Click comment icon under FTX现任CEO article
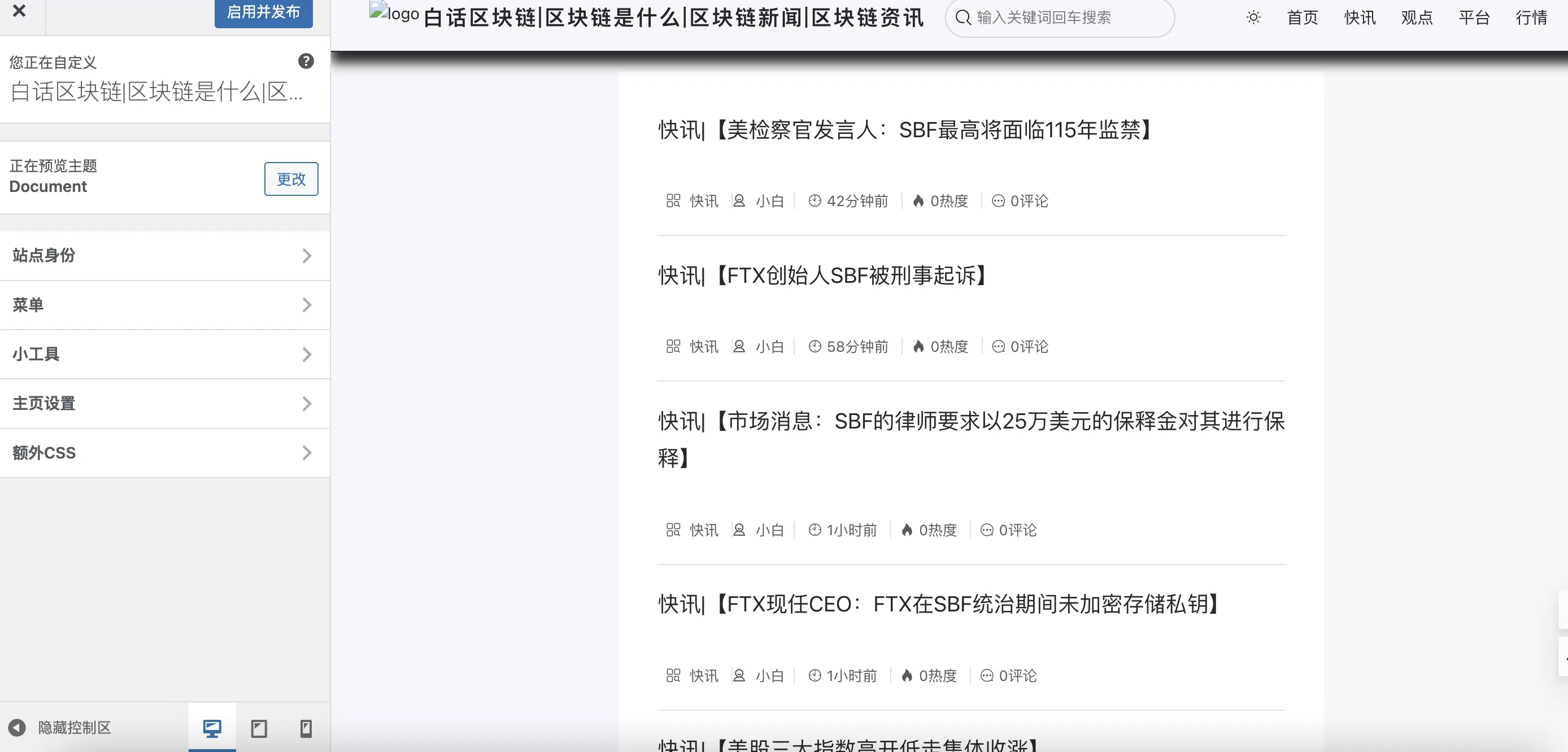Screen dimensions: 1568x752 tap(987, 675)
